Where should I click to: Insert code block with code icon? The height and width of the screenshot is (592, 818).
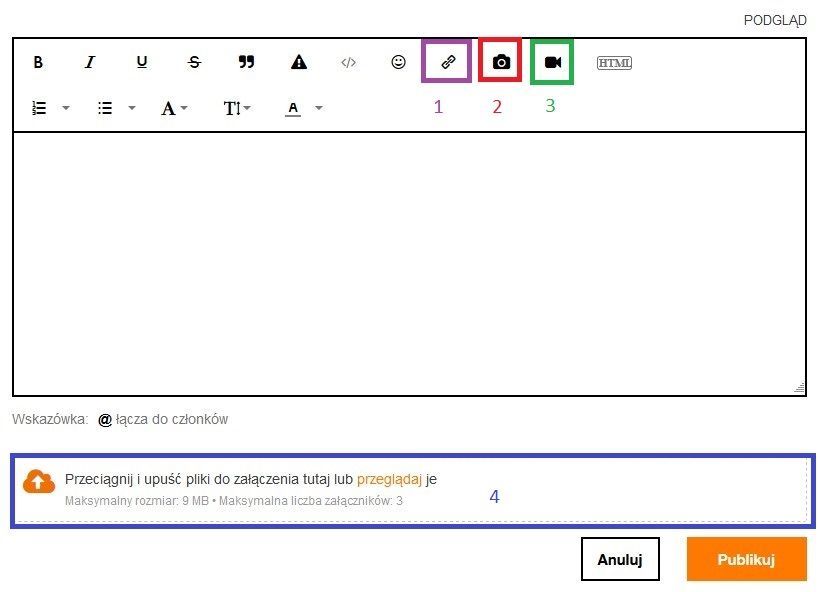coord(348,62)
